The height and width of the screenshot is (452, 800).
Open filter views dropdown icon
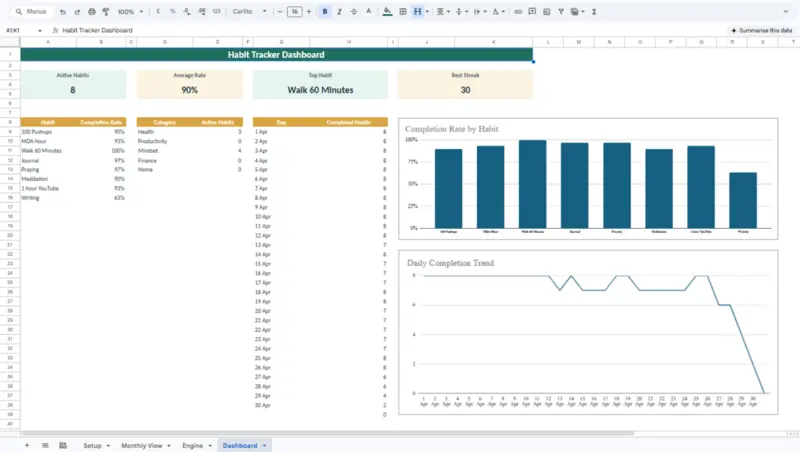pyautogui.click(x=577, y=12)
